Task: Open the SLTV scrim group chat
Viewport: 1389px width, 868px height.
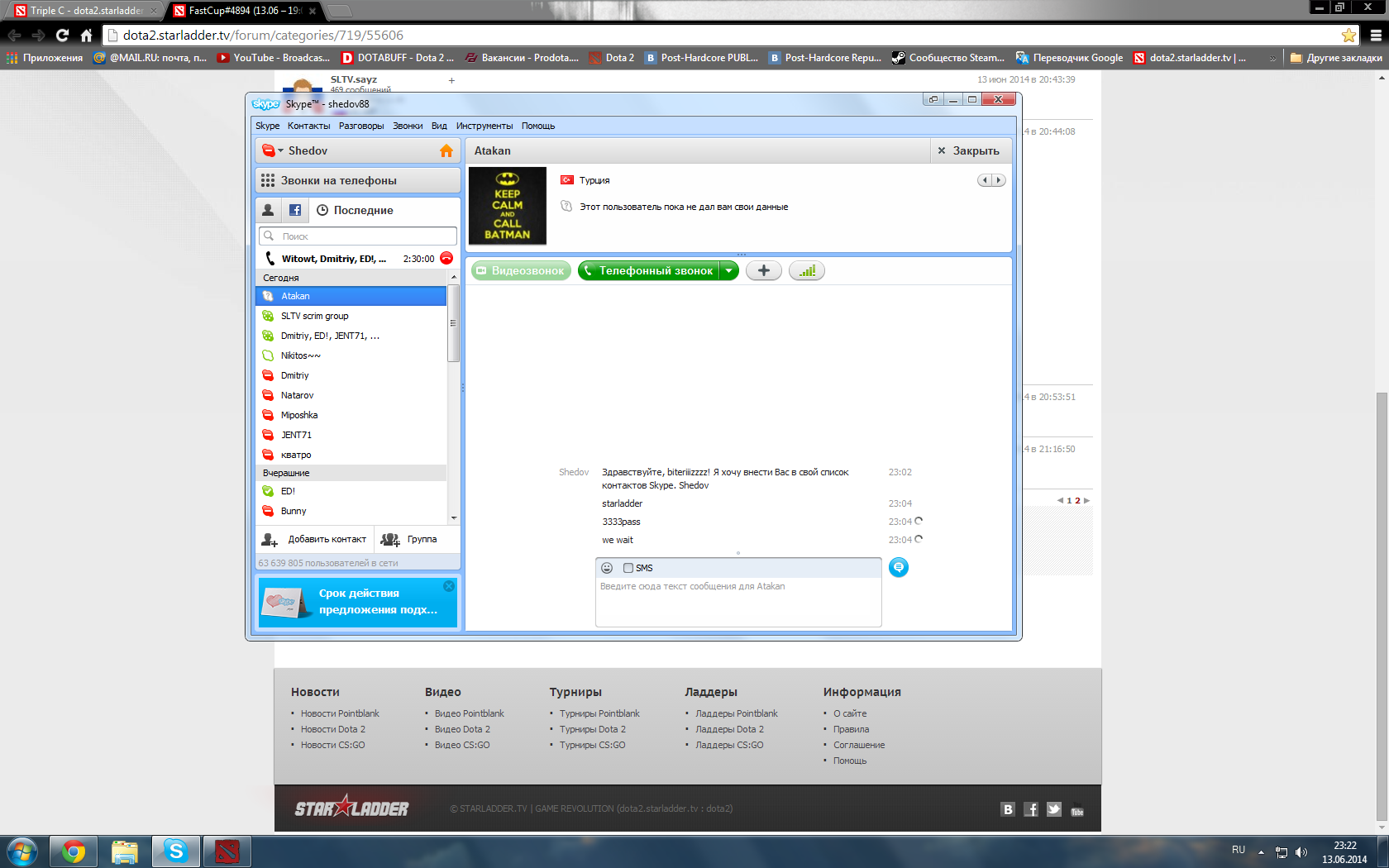Action: [351, 316]
